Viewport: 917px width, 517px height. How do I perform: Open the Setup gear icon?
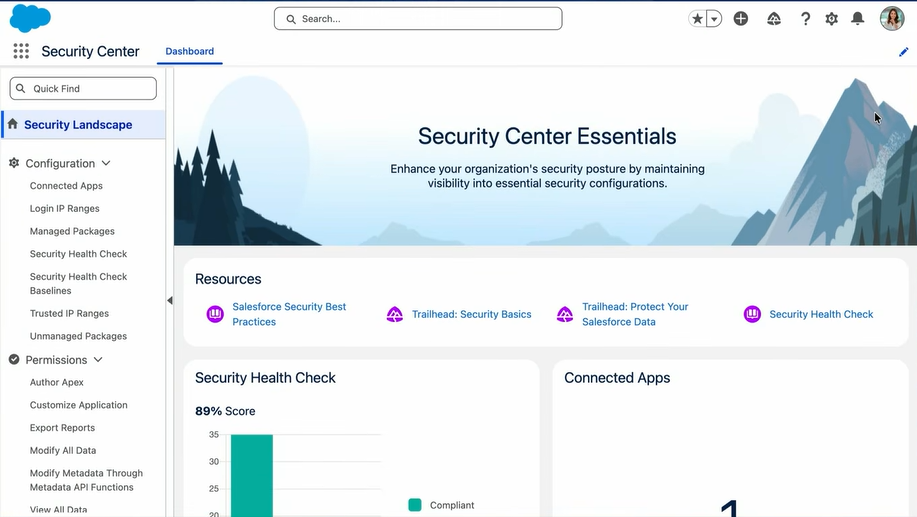pos(831,19)
